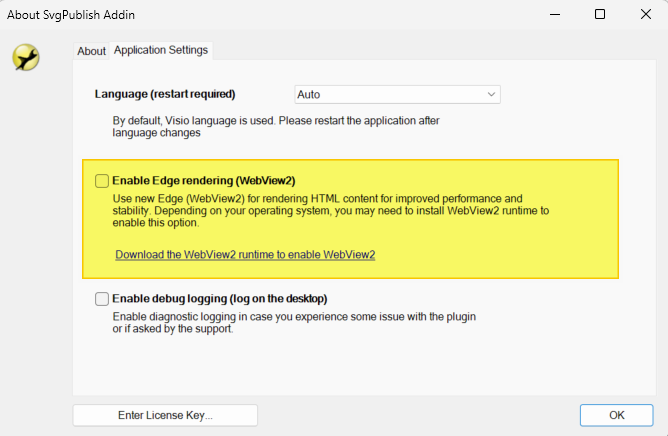Image resolution: width=668 pixels, height=436 pixels.
Task: Open the Download WebView2 runtime link
Action: click(x=245, y=254)
